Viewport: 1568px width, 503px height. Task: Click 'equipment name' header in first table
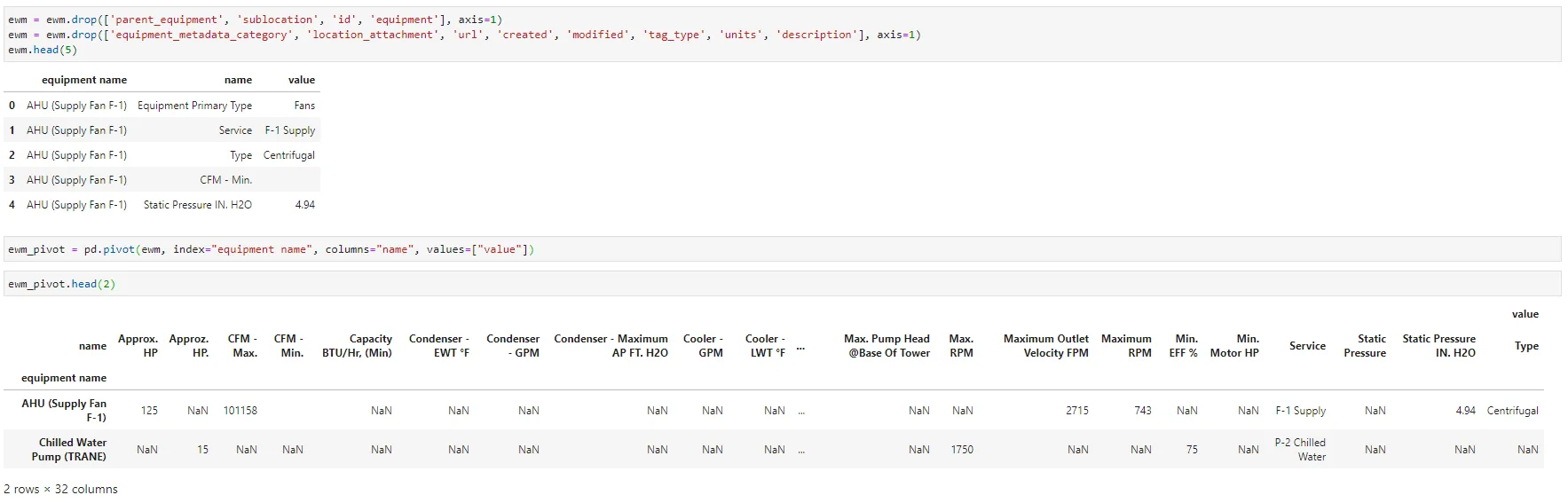[84, 80]
